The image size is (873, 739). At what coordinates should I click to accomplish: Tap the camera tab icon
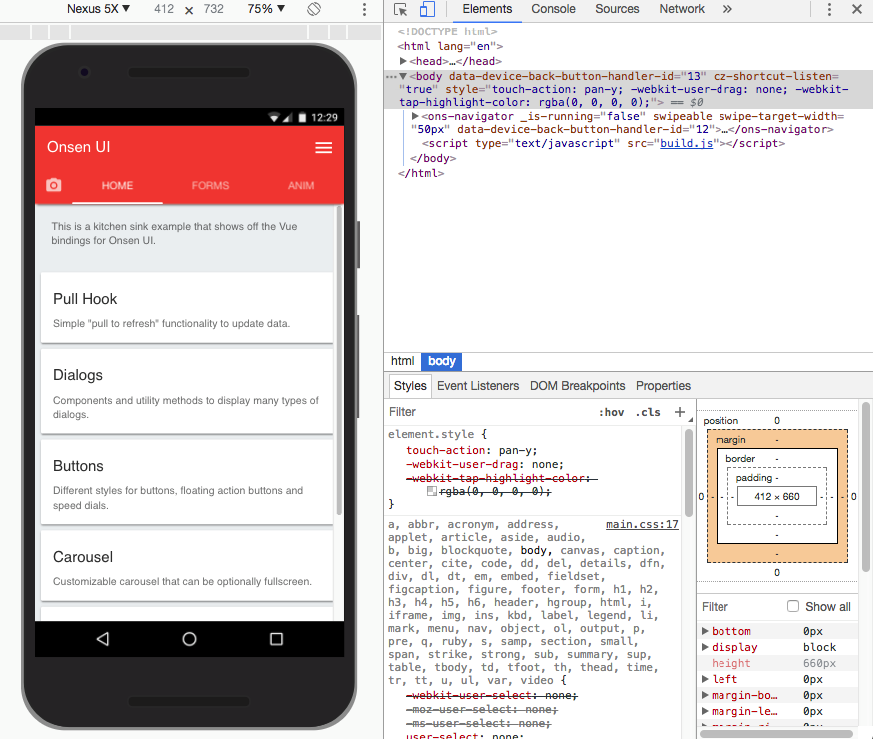(x=53, y=185)
